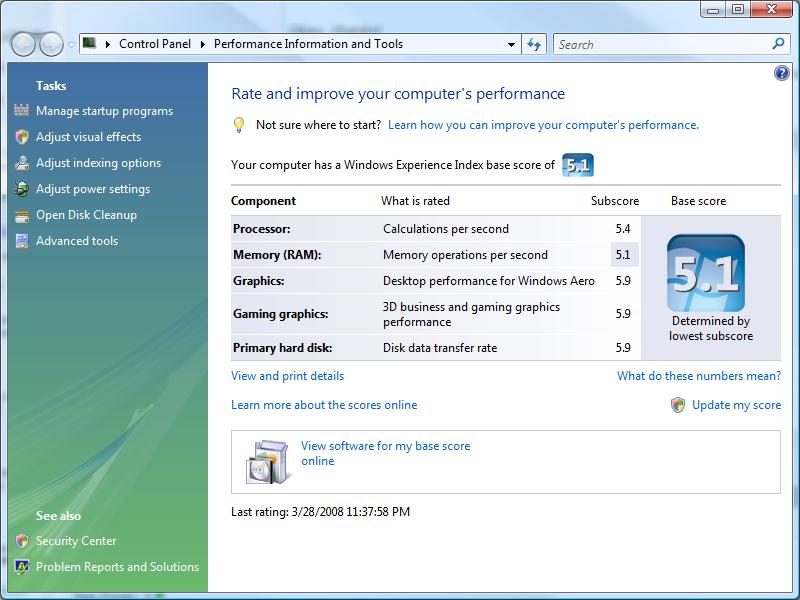
Task: Click the Gaming graphics row label
Action: (x=281, y=314)
